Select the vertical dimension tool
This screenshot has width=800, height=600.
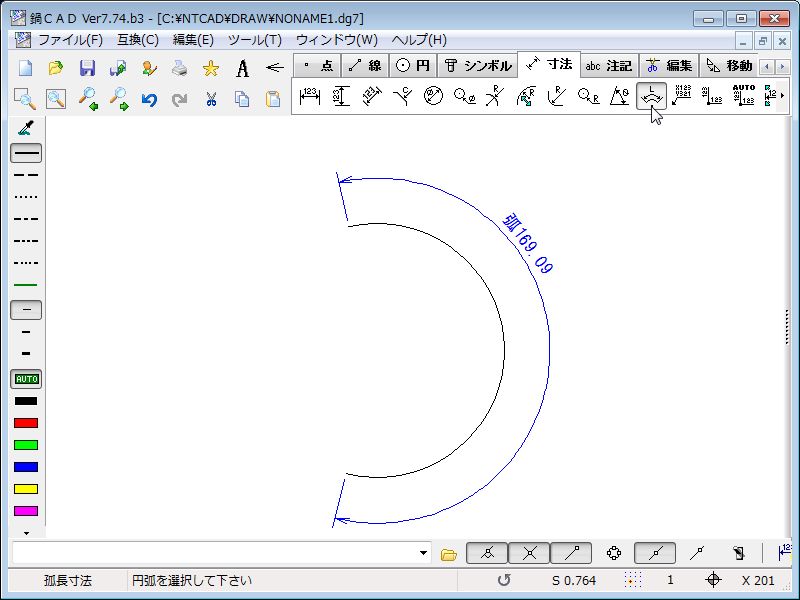(x=341, y=96)
